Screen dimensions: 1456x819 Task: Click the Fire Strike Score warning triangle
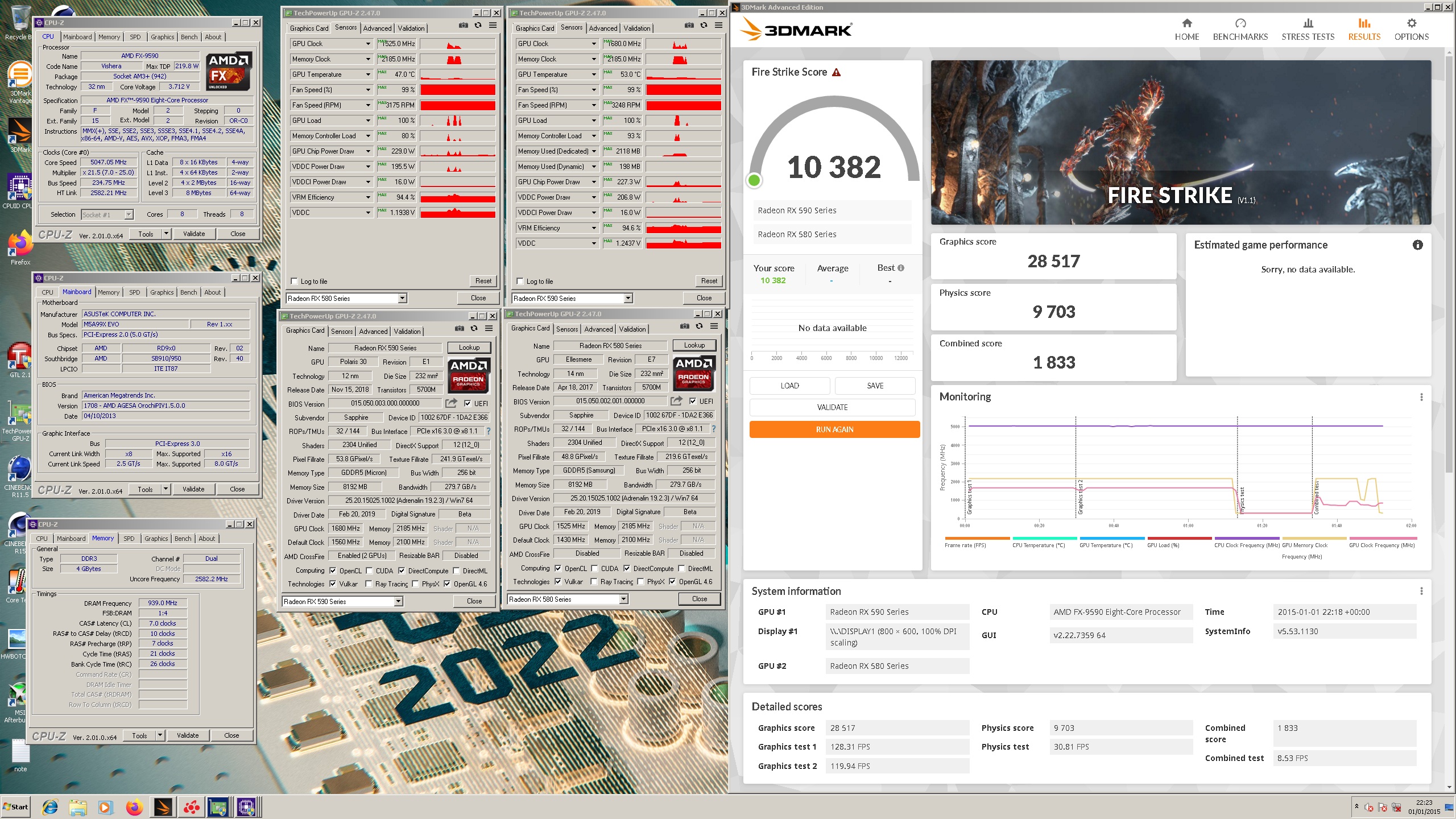(836, 72)
